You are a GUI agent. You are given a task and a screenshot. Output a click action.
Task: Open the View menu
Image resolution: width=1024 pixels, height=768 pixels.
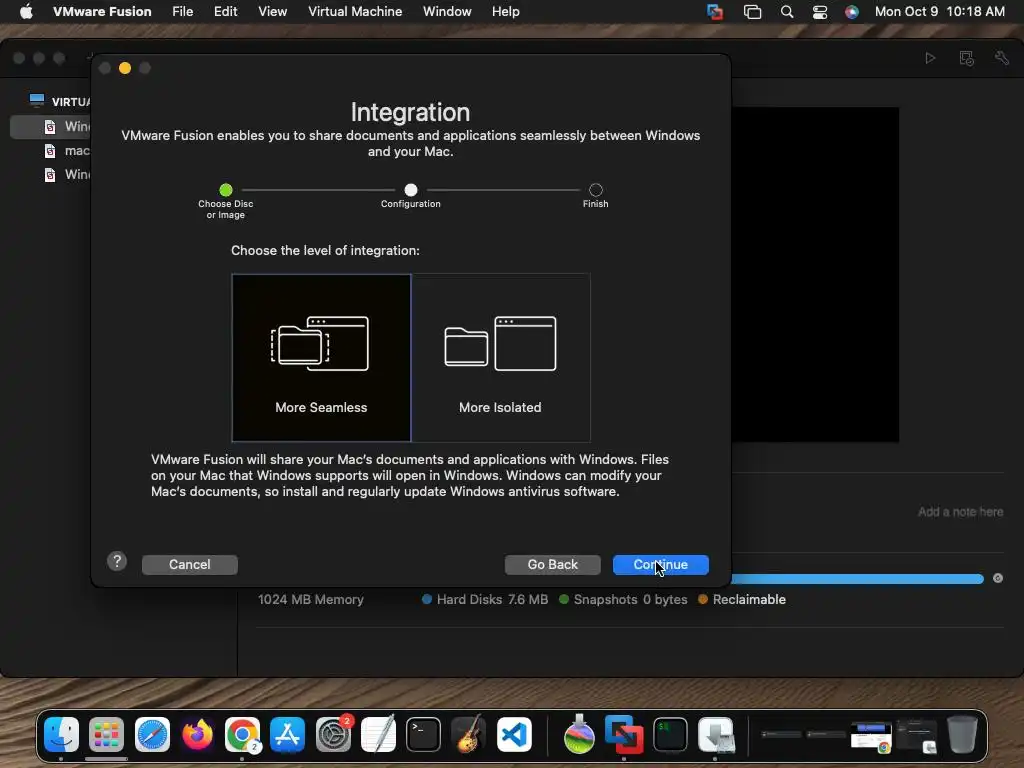click(272, 12)
